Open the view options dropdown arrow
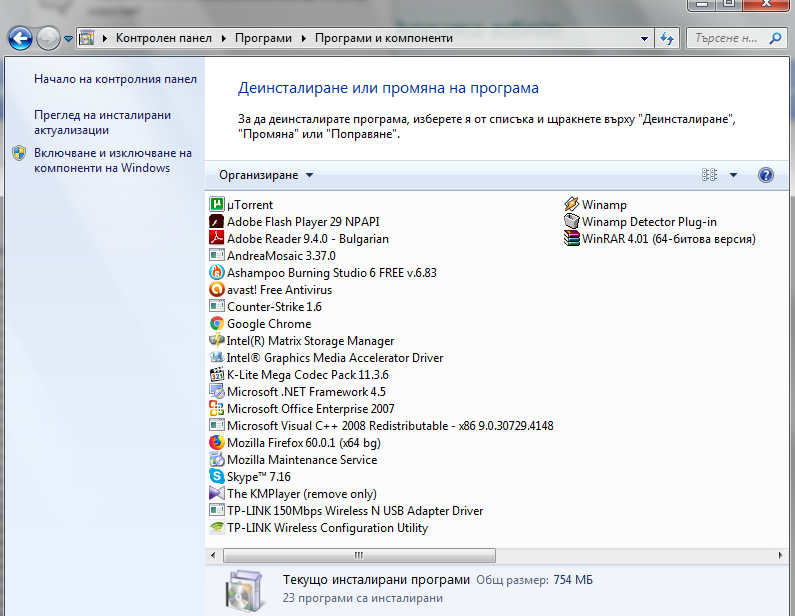The height and width of the screenshot is (616, 795). pyautogui.click(x=733, y=175)
